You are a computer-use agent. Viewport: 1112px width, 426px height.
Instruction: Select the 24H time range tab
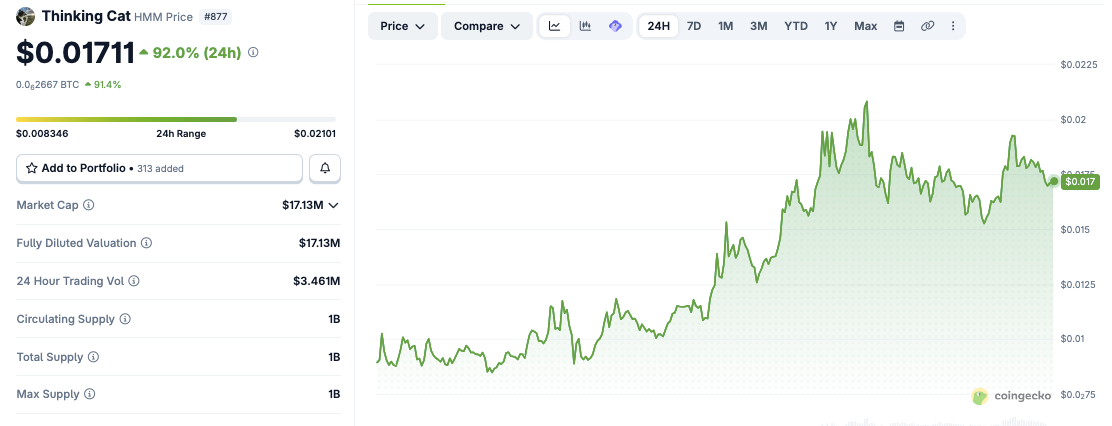[658, 26]
